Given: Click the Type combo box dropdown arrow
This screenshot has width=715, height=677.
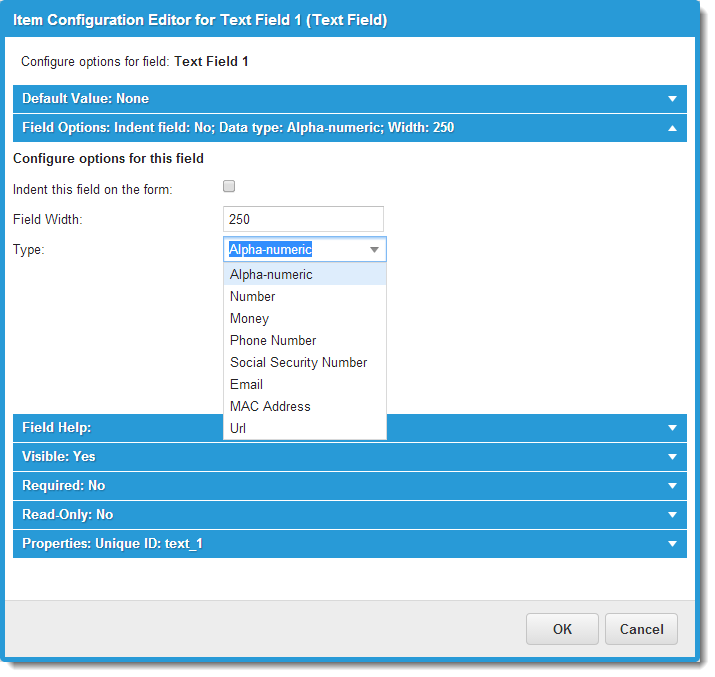Looking at the screenshot, I should [x=374, y=250].
